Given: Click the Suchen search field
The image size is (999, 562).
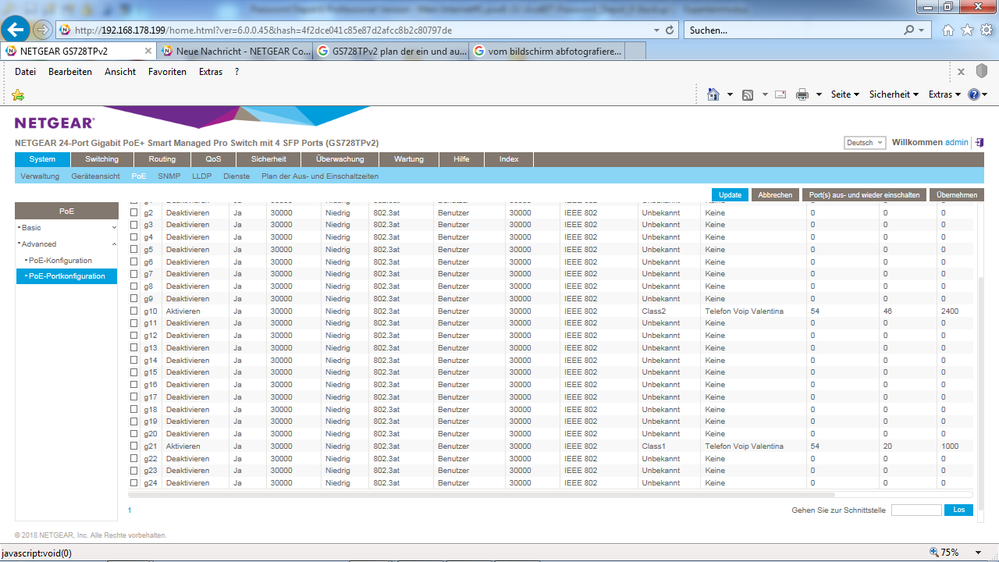Looking at the screenshot, I should (793, 30).
